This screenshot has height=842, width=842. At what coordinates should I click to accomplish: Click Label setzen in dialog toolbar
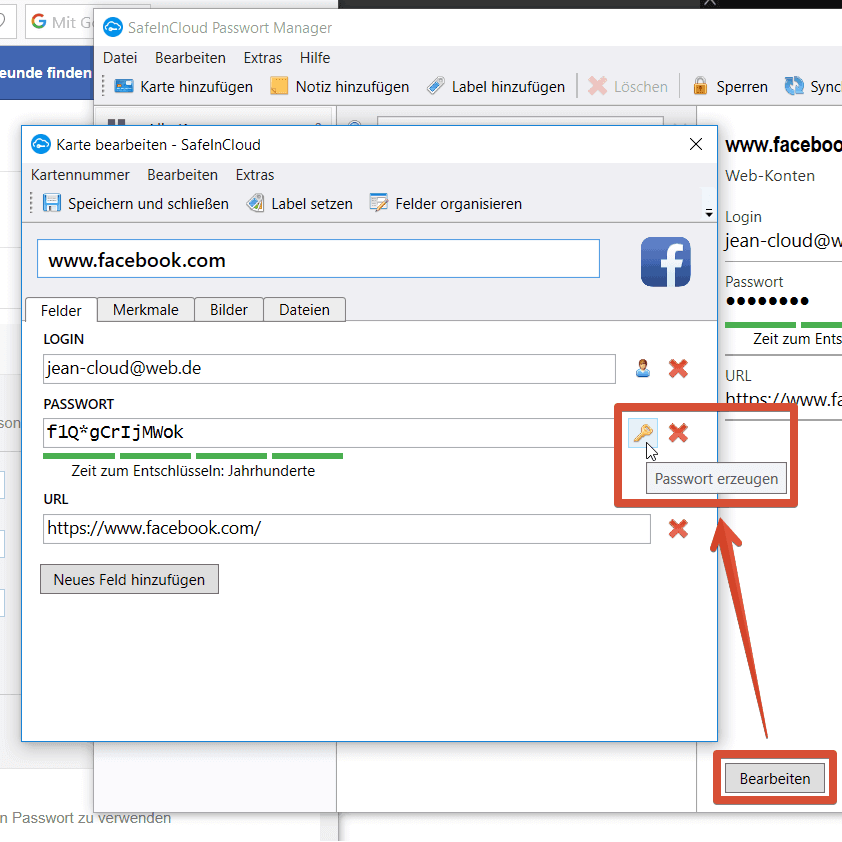coord(300,204)
